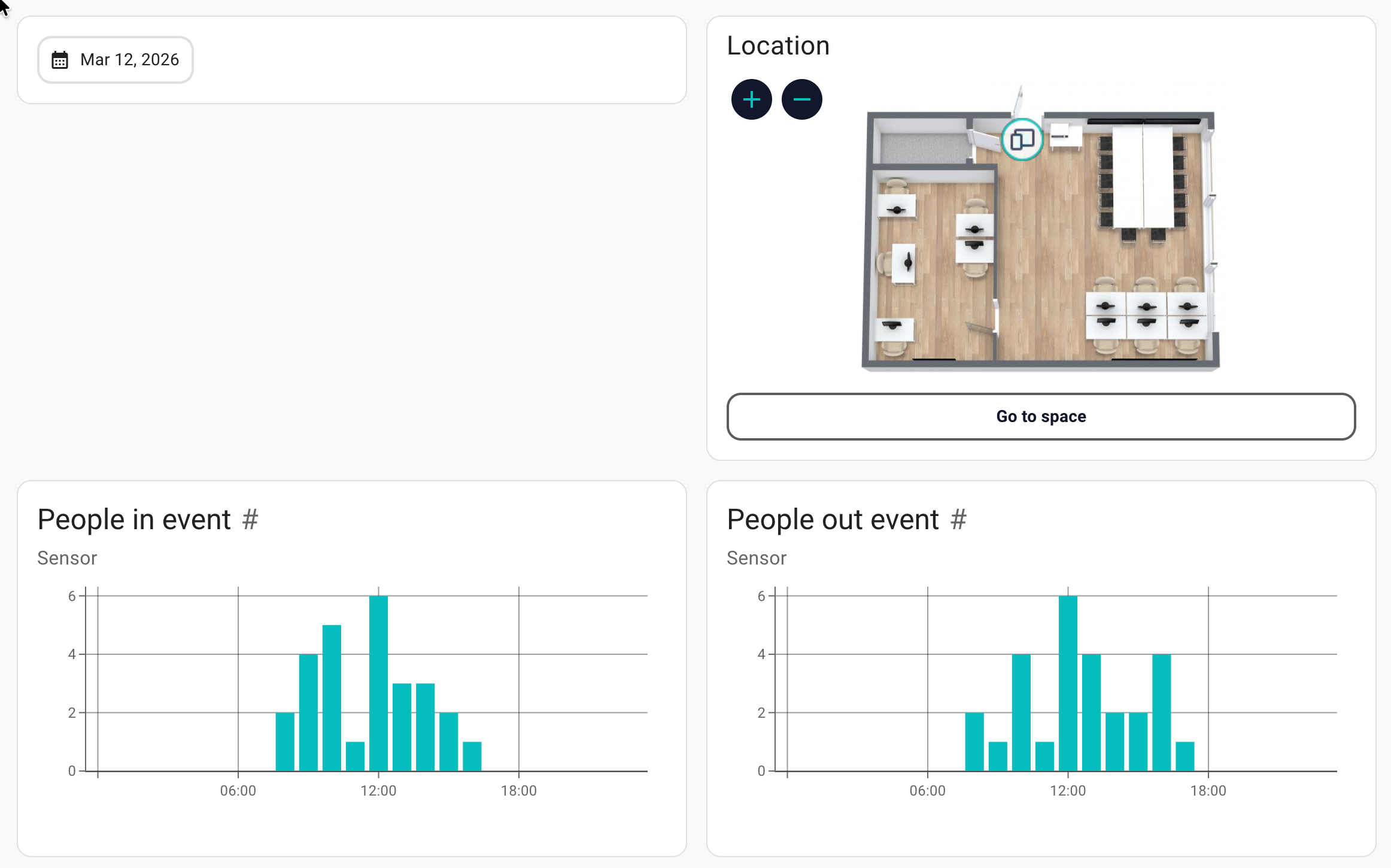
Task: Click the Location heading
Action: point(778,46)
